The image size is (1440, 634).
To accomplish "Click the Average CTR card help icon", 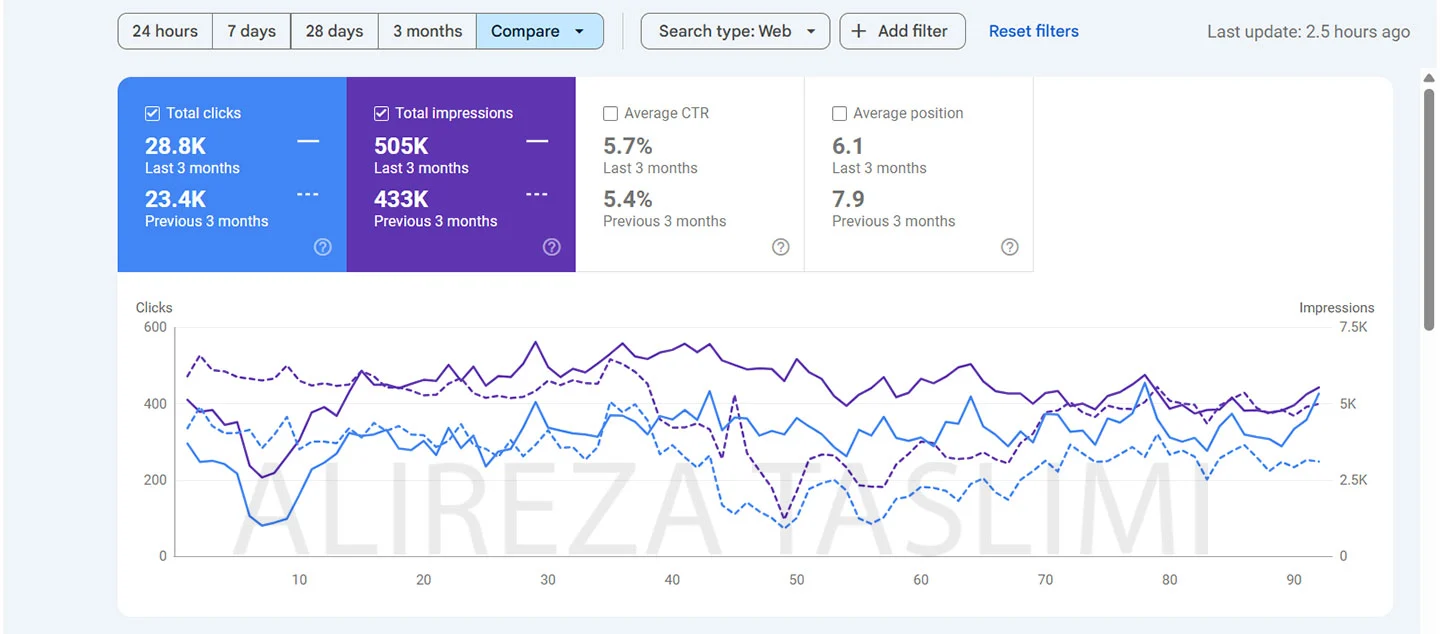I will point(781,247).
